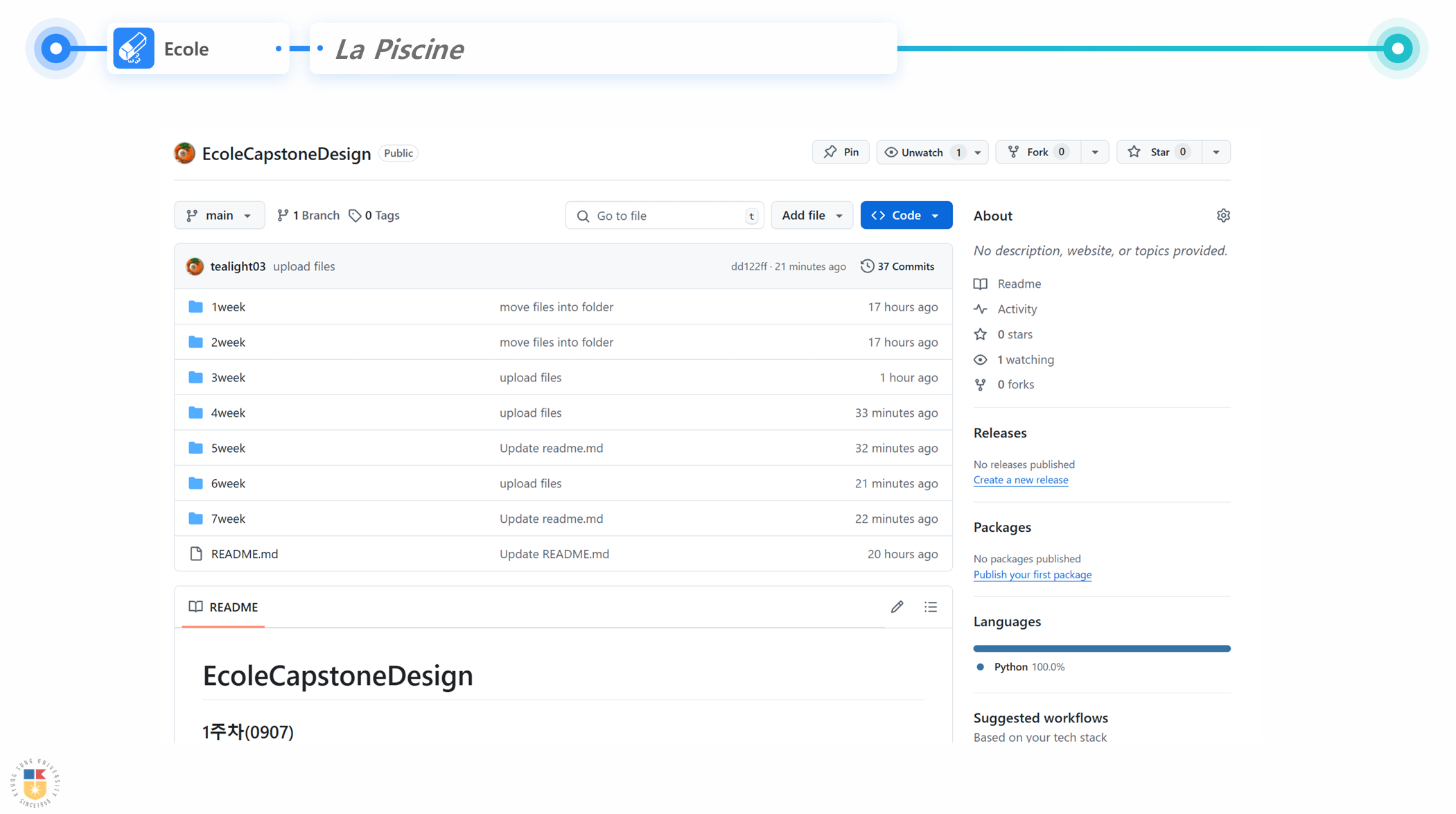1456x814 pixels.
Task: Toggle the Pin repository button
Action: click(x=841, y=152)
